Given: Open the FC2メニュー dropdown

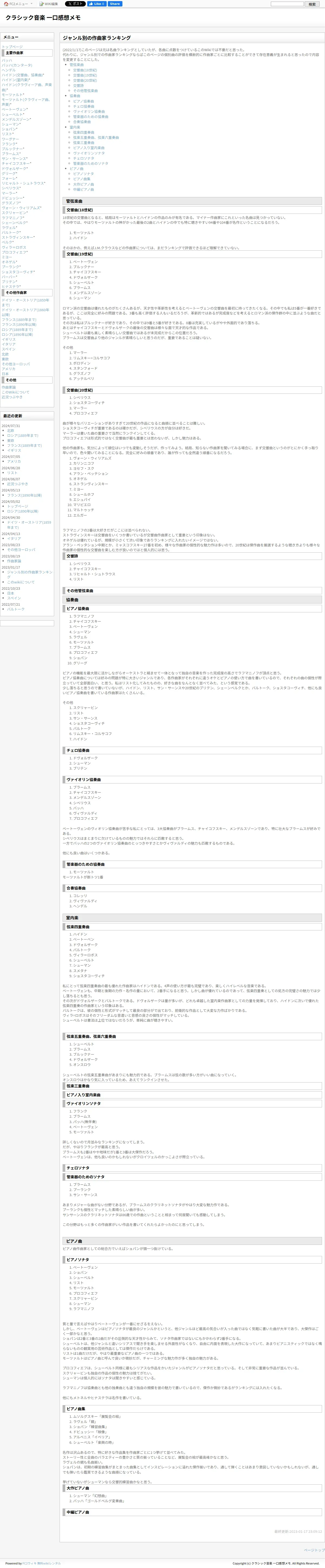Looking at the screenshot, I should click(19, 4).
